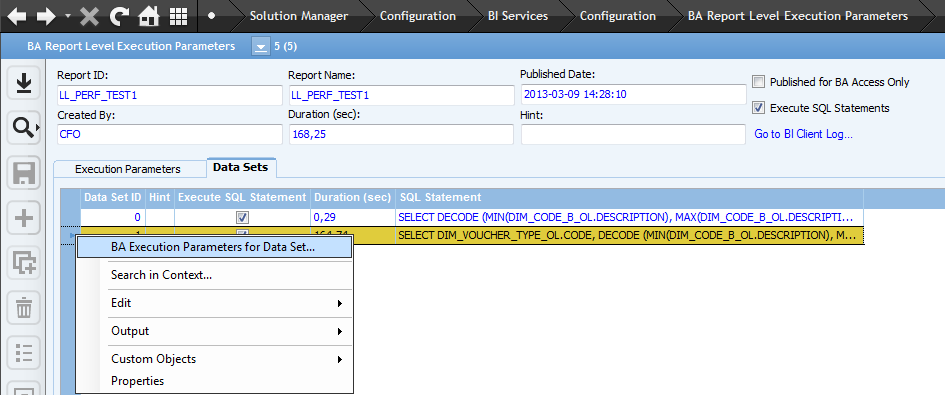Choose Properties in context menu
945x395 pixels.
click(214, 381)
